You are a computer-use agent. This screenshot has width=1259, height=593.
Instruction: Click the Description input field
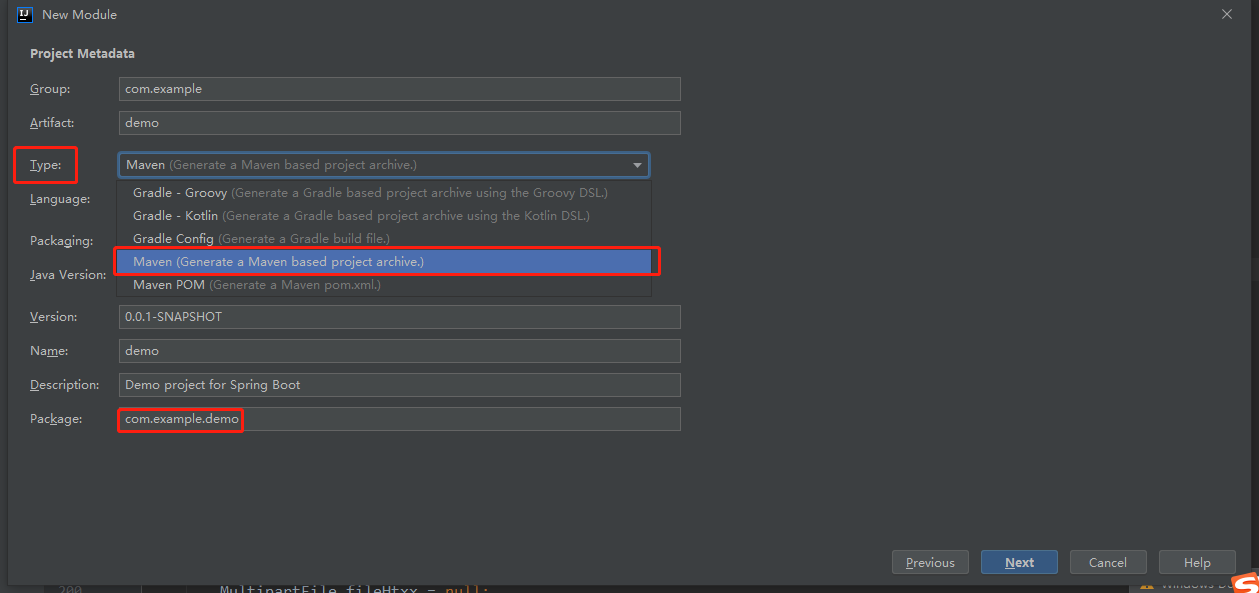tap(399, 385)
